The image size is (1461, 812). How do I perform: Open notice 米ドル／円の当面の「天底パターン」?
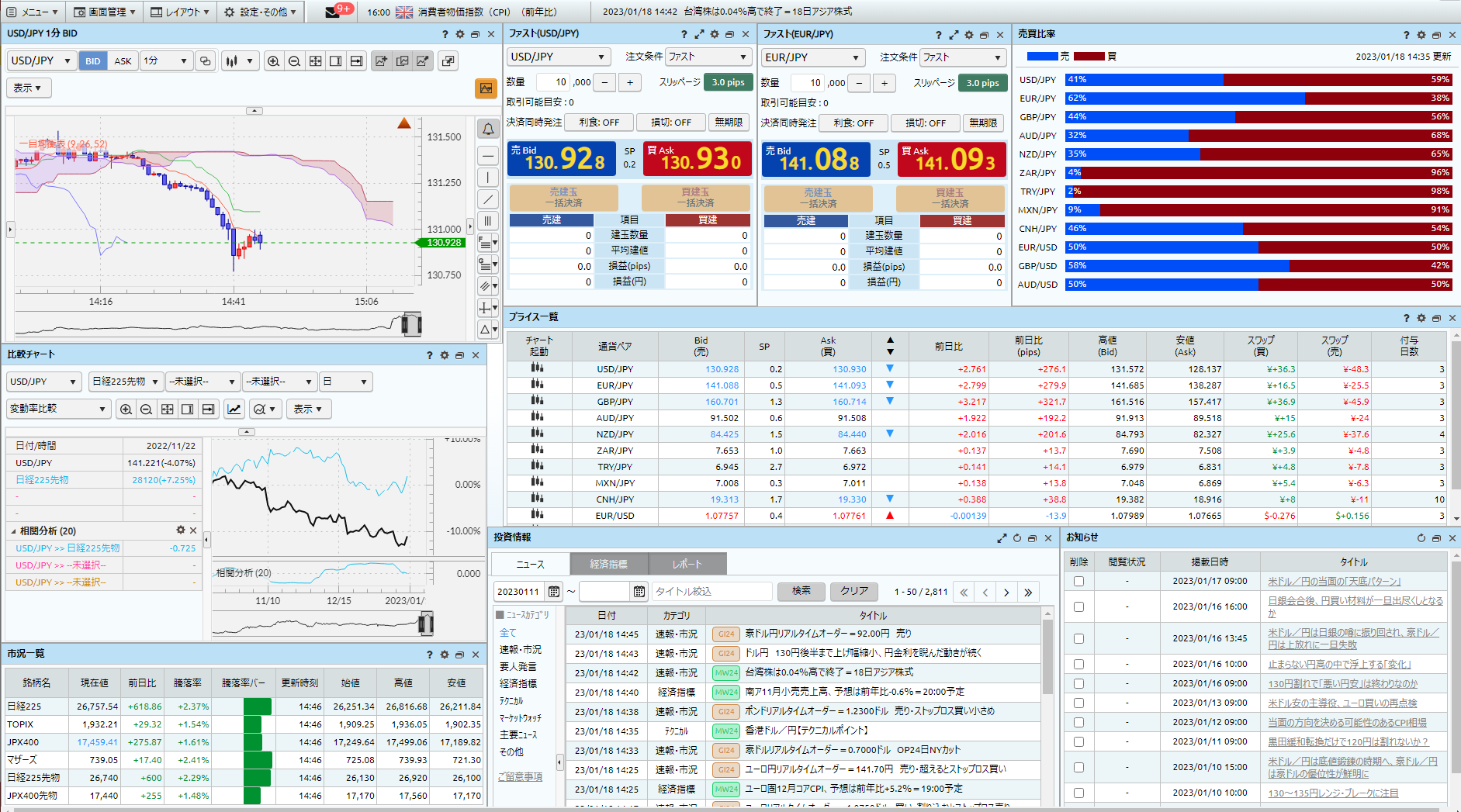pyautogui.click(x=1335, y=581)
